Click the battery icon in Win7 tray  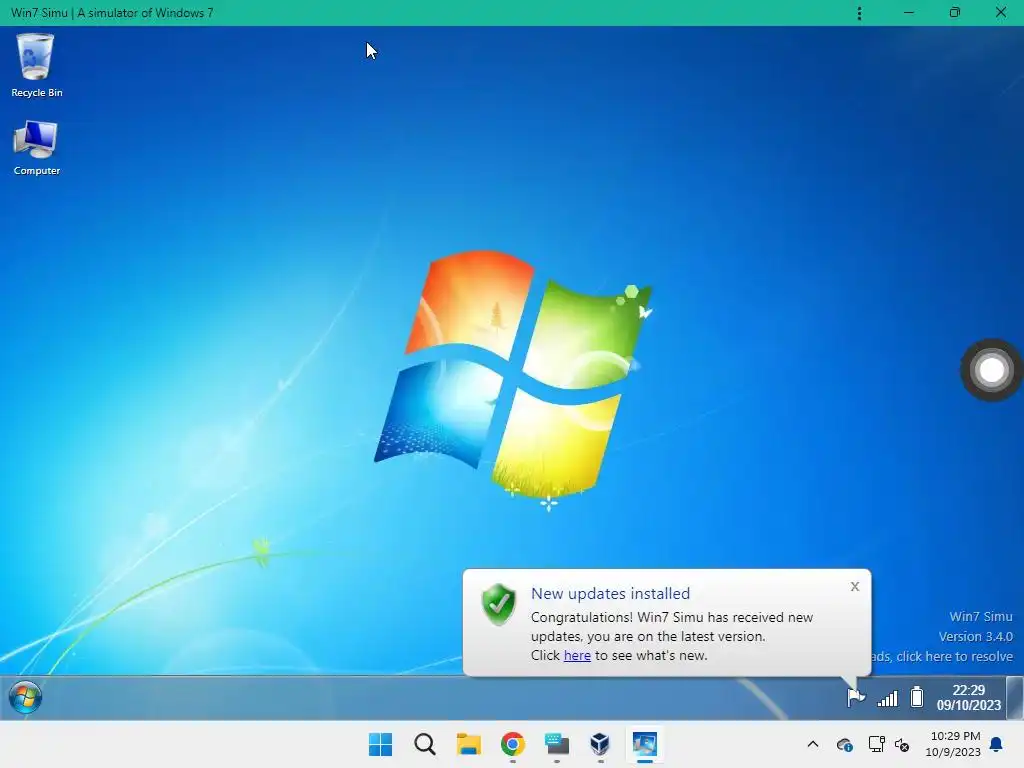tap(917, 697)
